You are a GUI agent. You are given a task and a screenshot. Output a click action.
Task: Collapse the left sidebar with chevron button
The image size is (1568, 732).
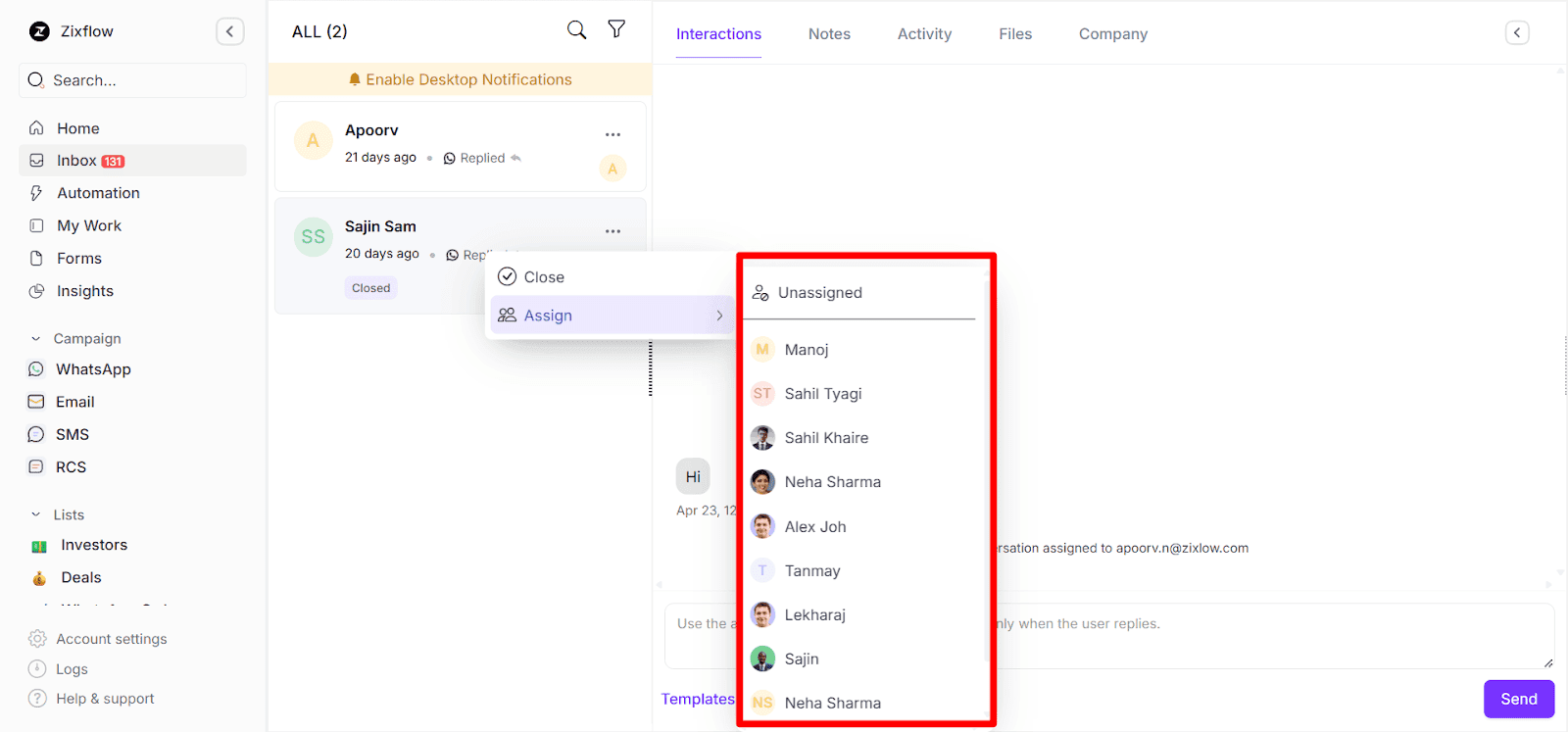coord(229,31)
